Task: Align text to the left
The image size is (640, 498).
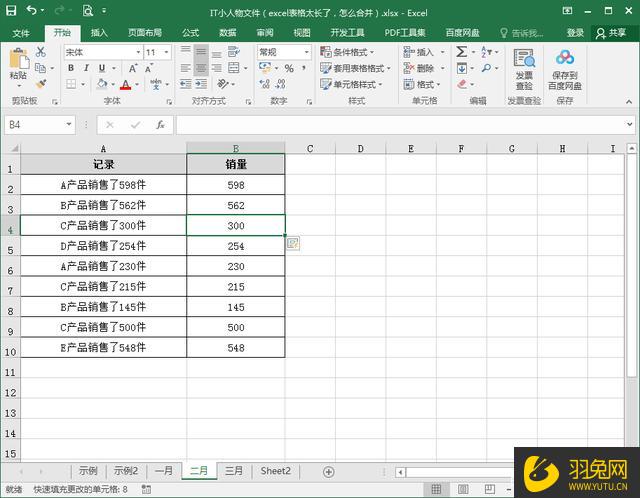Action: pos(186,68)
